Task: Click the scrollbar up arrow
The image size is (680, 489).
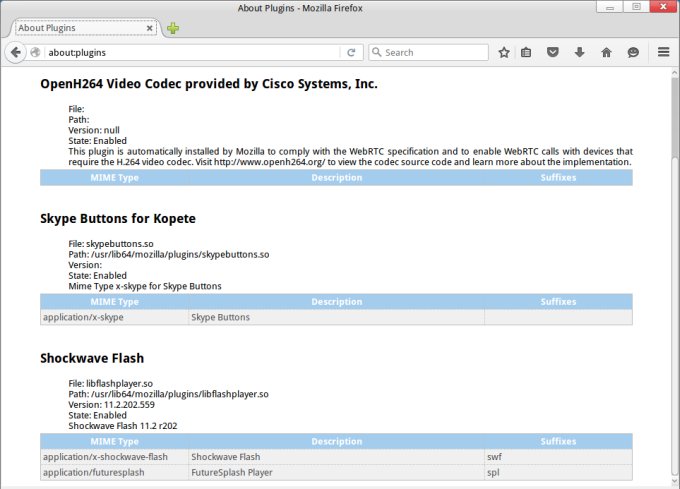Action: (675, 72)
